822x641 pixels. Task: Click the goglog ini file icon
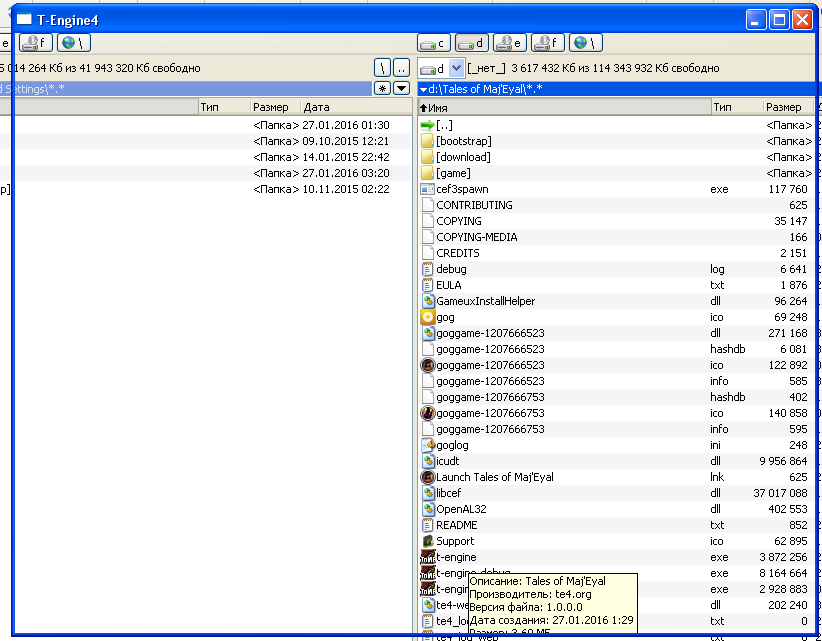coord(428,445)
